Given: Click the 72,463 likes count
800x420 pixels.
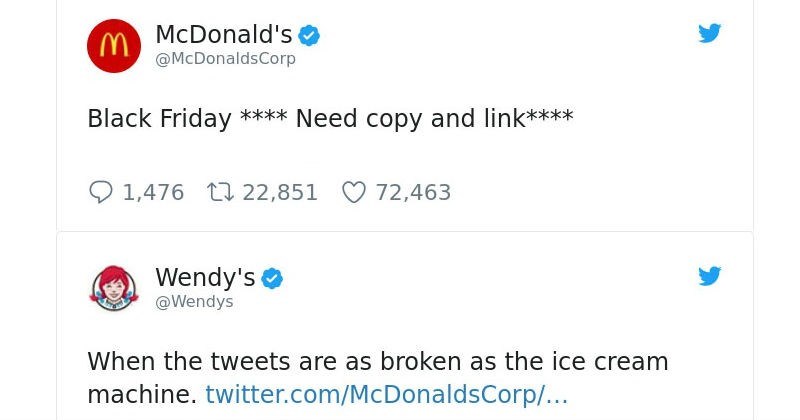Looking at the screenshot, I should point(413,192).
